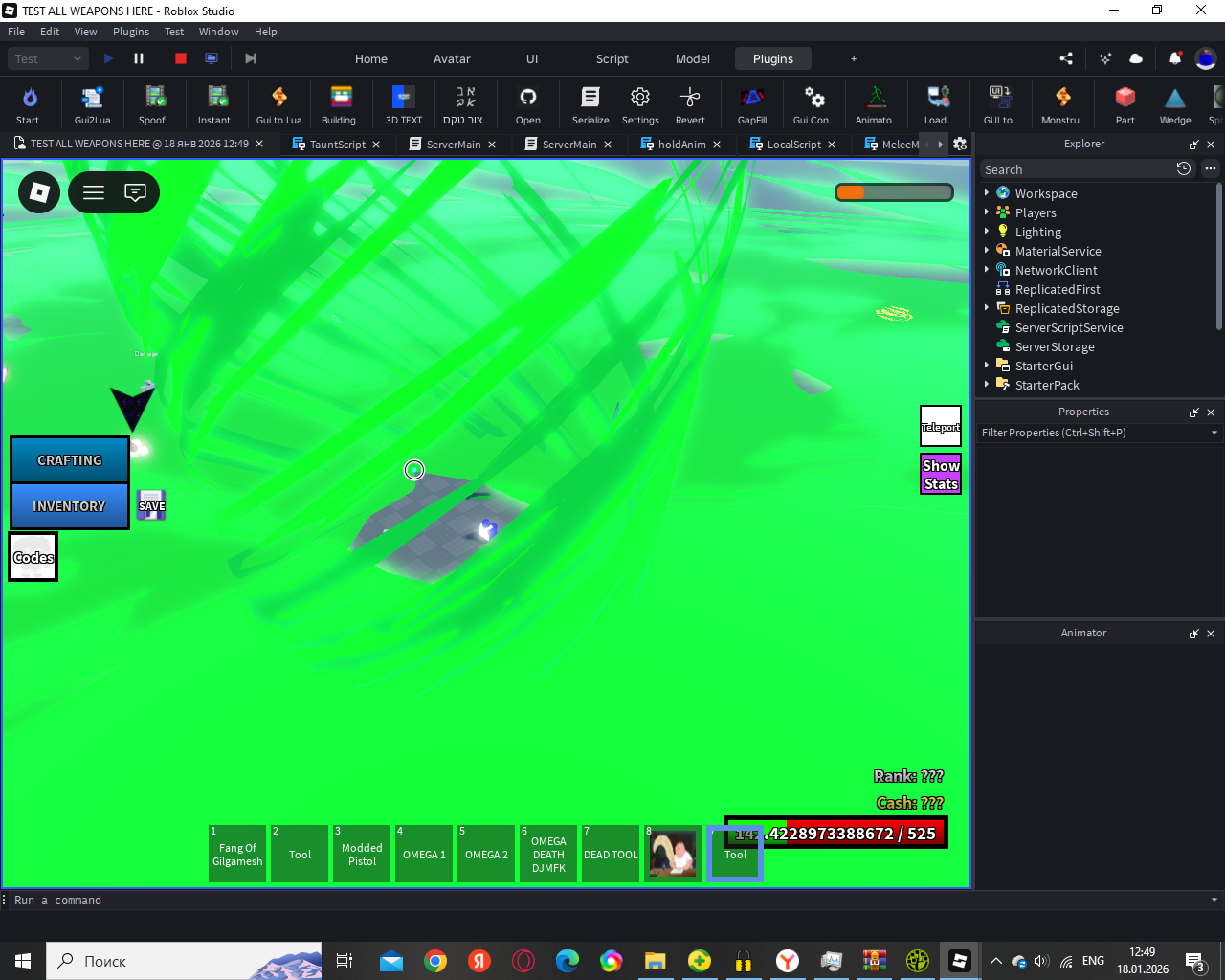Click the Explorer search field
The width and height of the screenshot is (1225, 980).
pos(1077,169)
